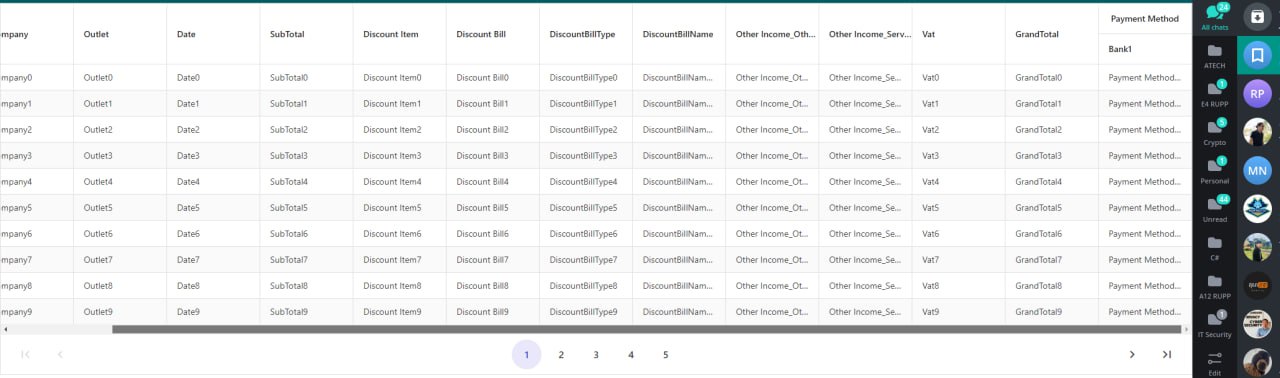The width and height of the screenshot is (1280, 378).
Task: Open the Unread chat folder
Action: point(1214,209)
